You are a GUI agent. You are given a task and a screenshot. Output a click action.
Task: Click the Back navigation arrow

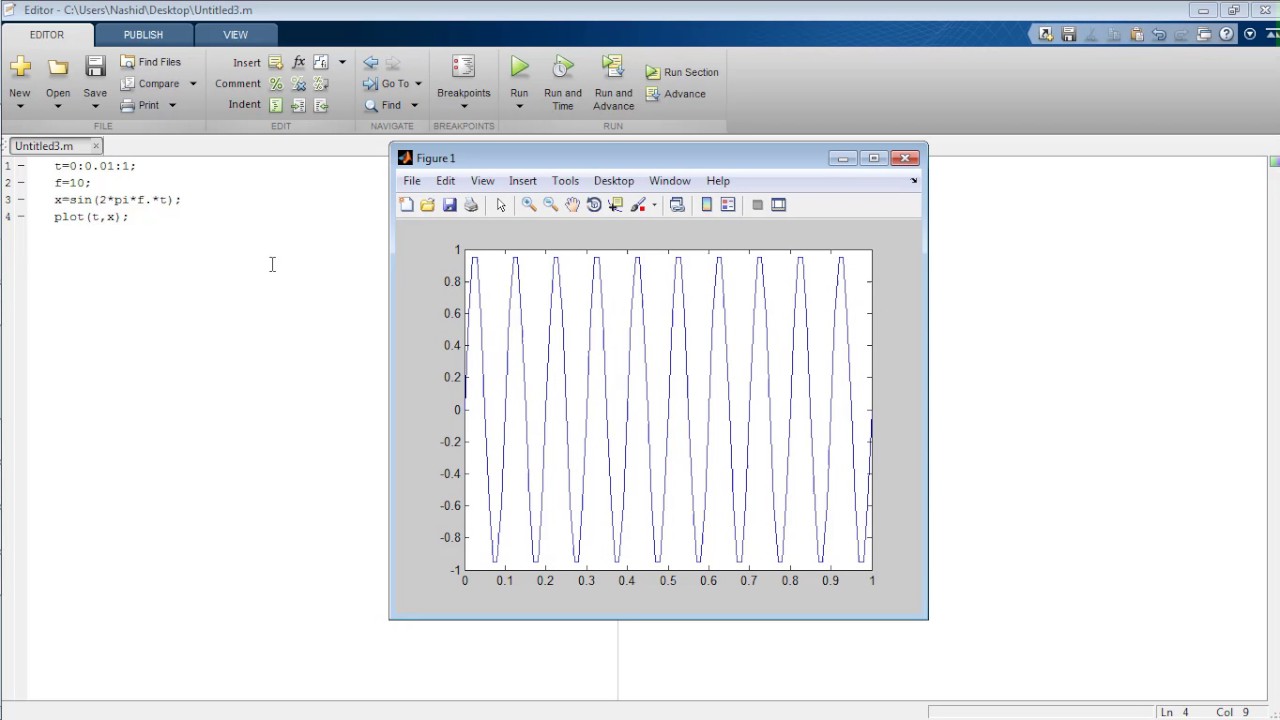[371, 62]
